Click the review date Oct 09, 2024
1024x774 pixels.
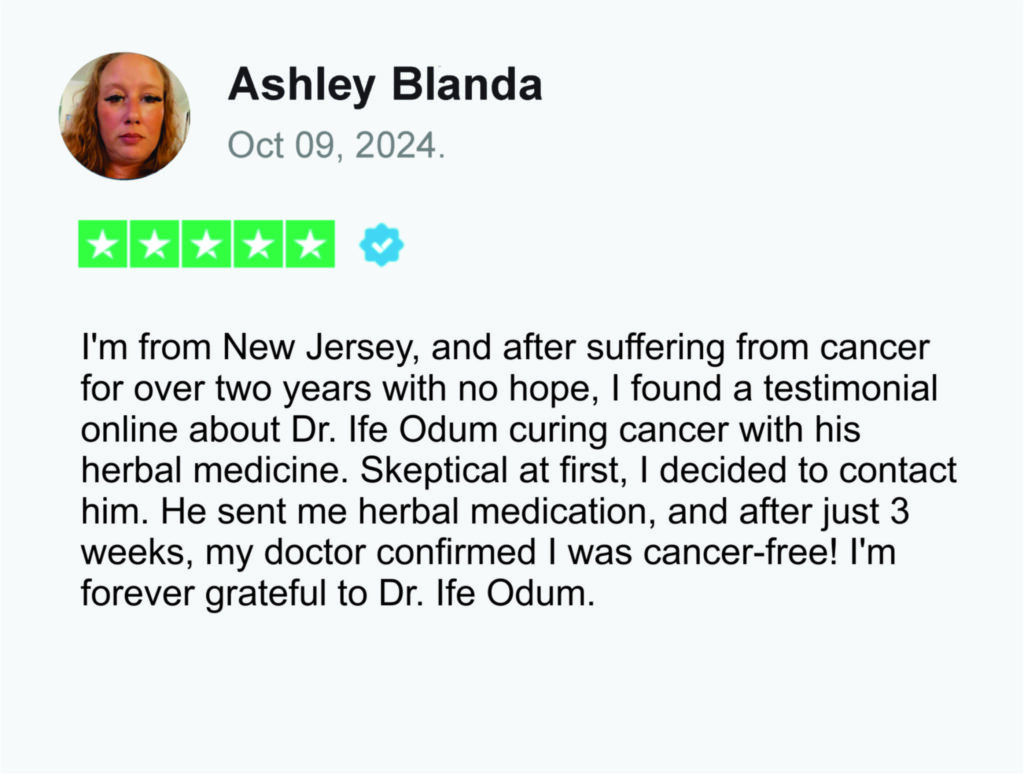pyautogui.click(x=336, y=145)
